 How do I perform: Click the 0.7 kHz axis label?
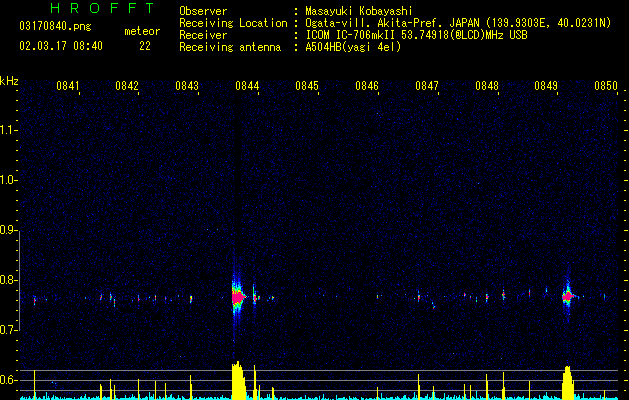(x=8, y=330)
